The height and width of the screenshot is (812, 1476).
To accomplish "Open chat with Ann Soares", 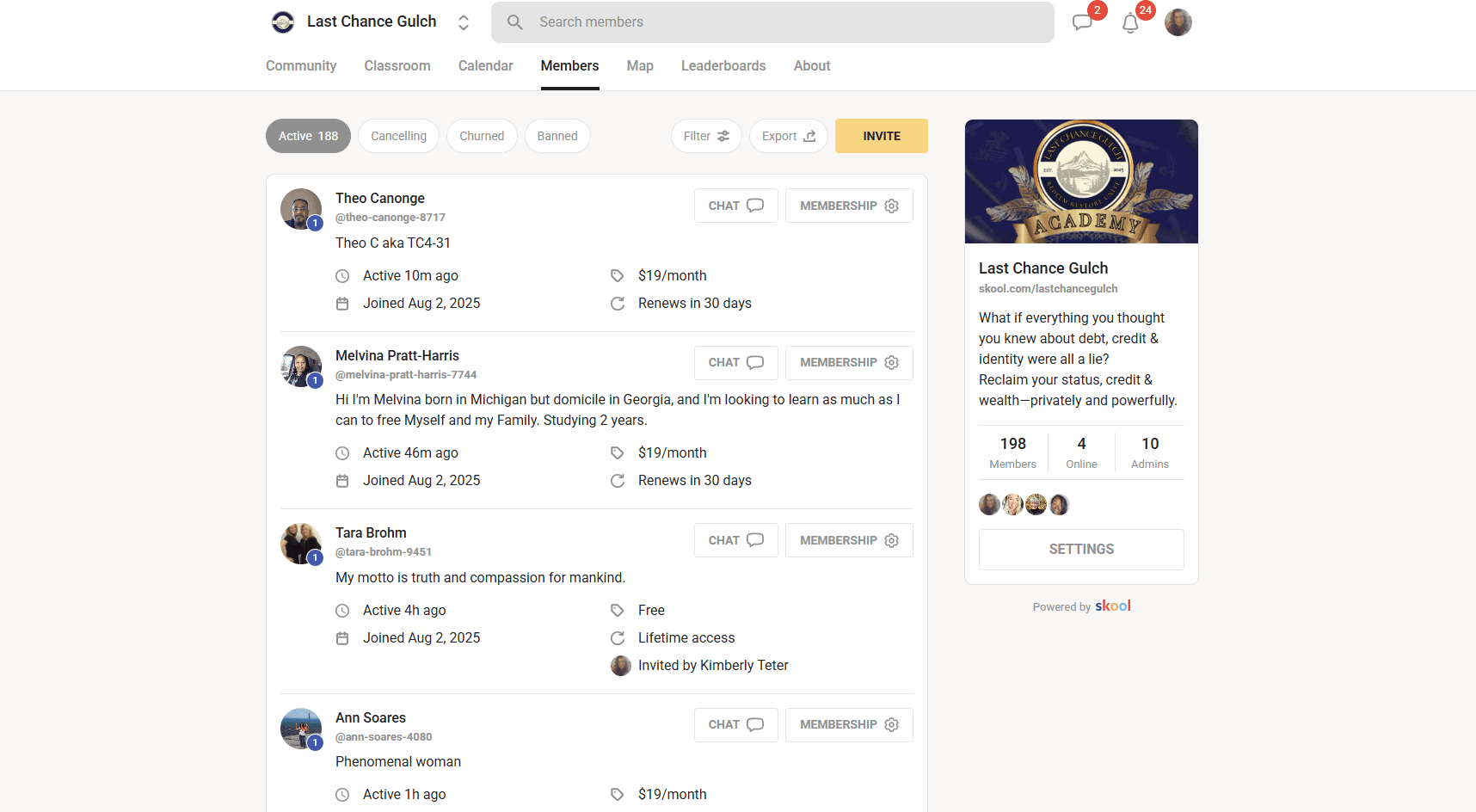I will [736, 725].
